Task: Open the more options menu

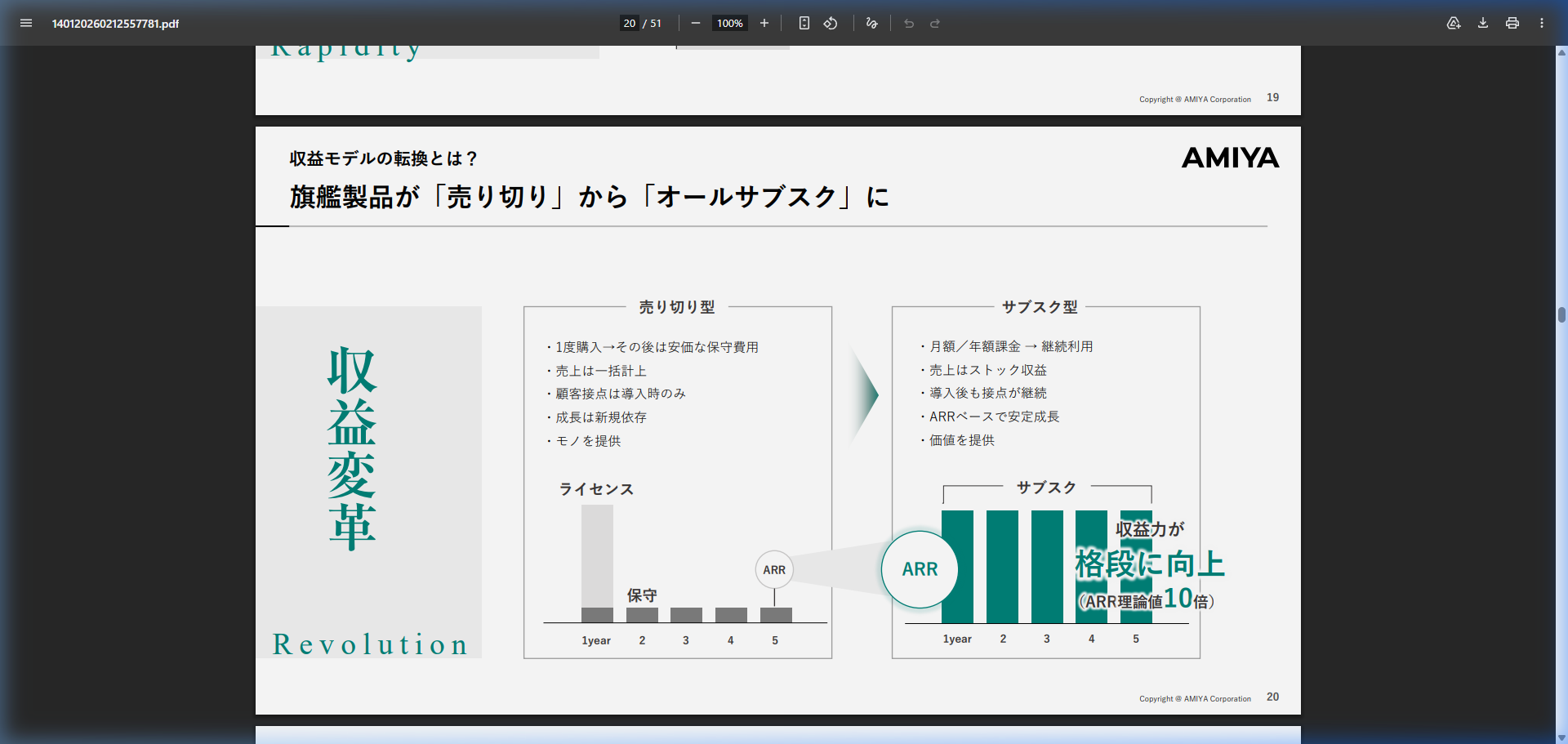Action: click(x=1542, y=24)
